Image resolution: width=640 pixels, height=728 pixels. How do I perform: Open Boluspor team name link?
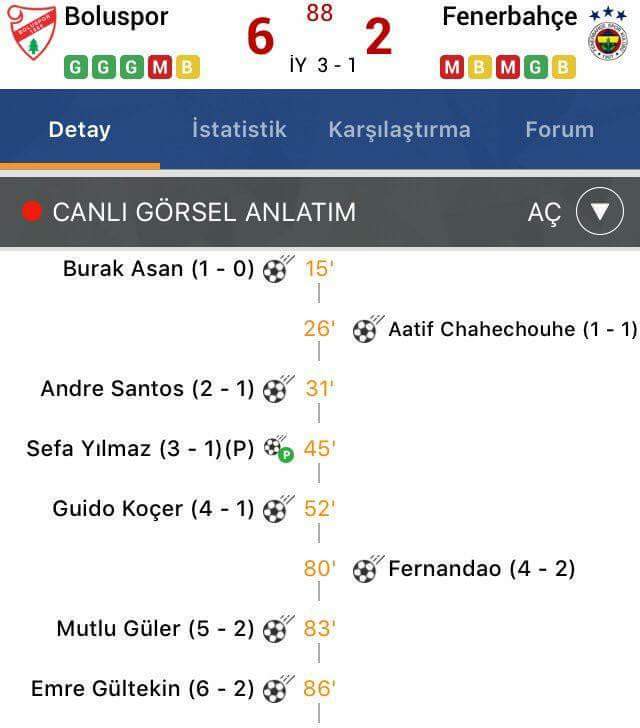tap(116, 17)
